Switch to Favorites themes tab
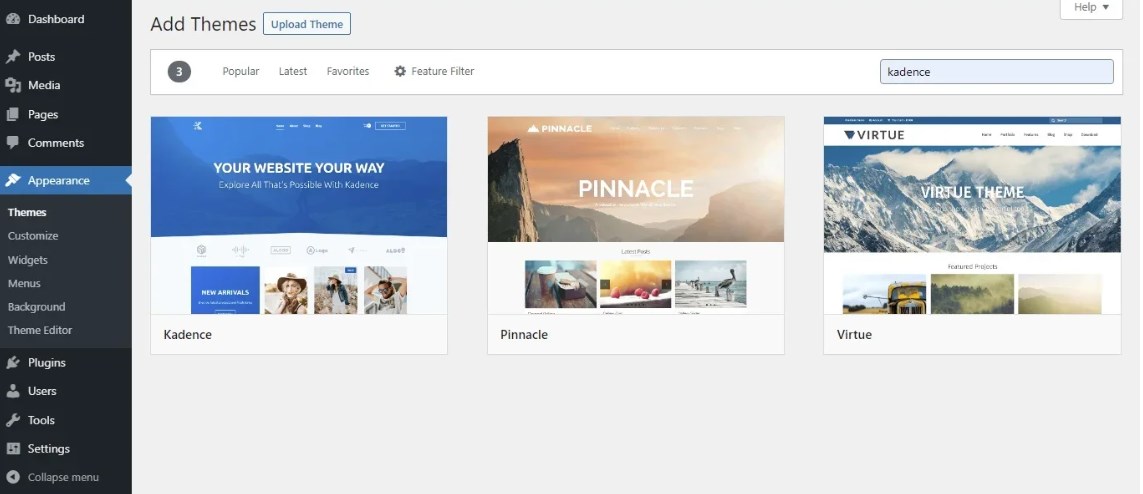 pos(348,71)
